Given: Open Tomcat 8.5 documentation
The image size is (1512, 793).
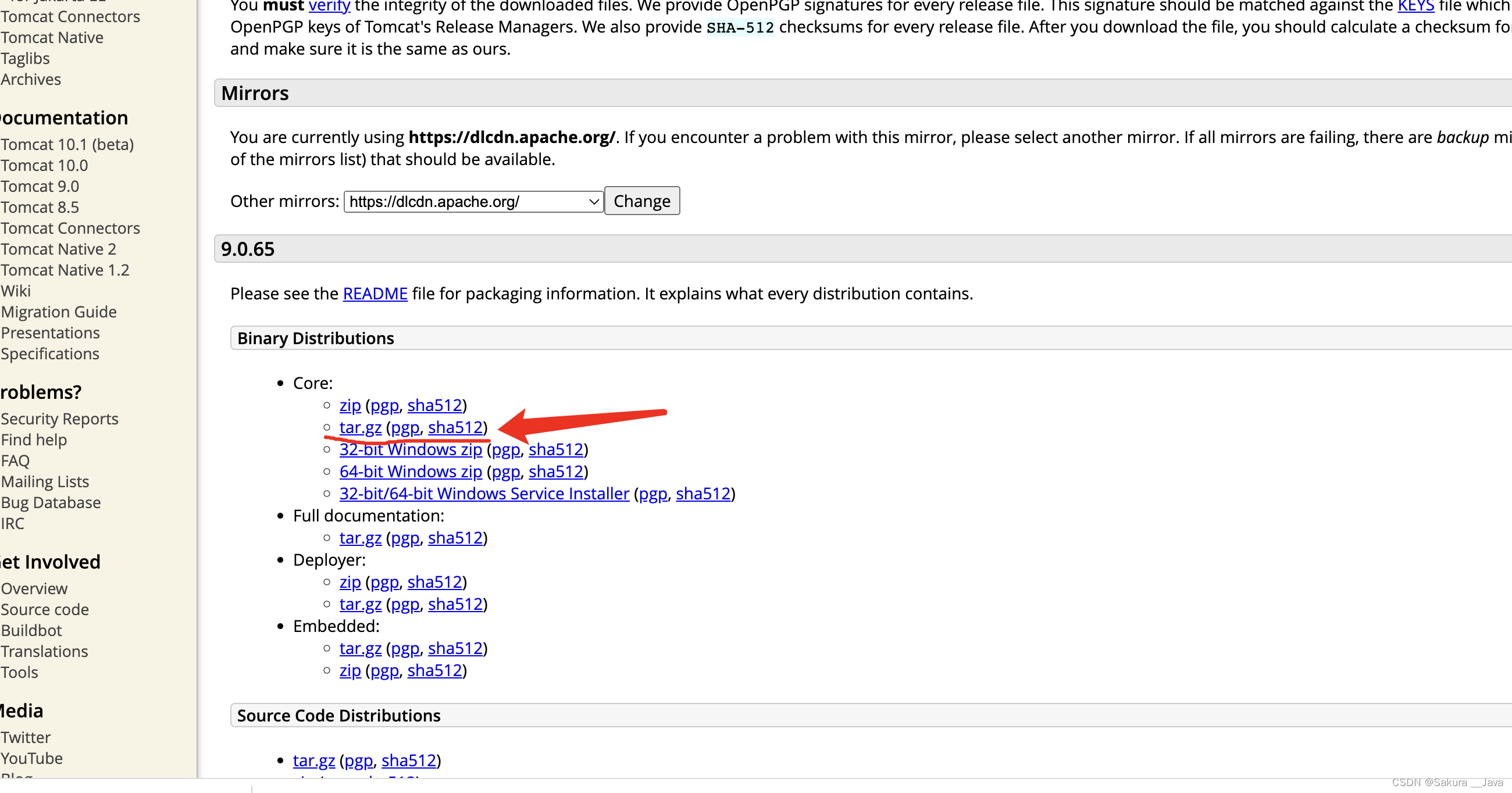Looking at the screenshot, I should 40,207.
